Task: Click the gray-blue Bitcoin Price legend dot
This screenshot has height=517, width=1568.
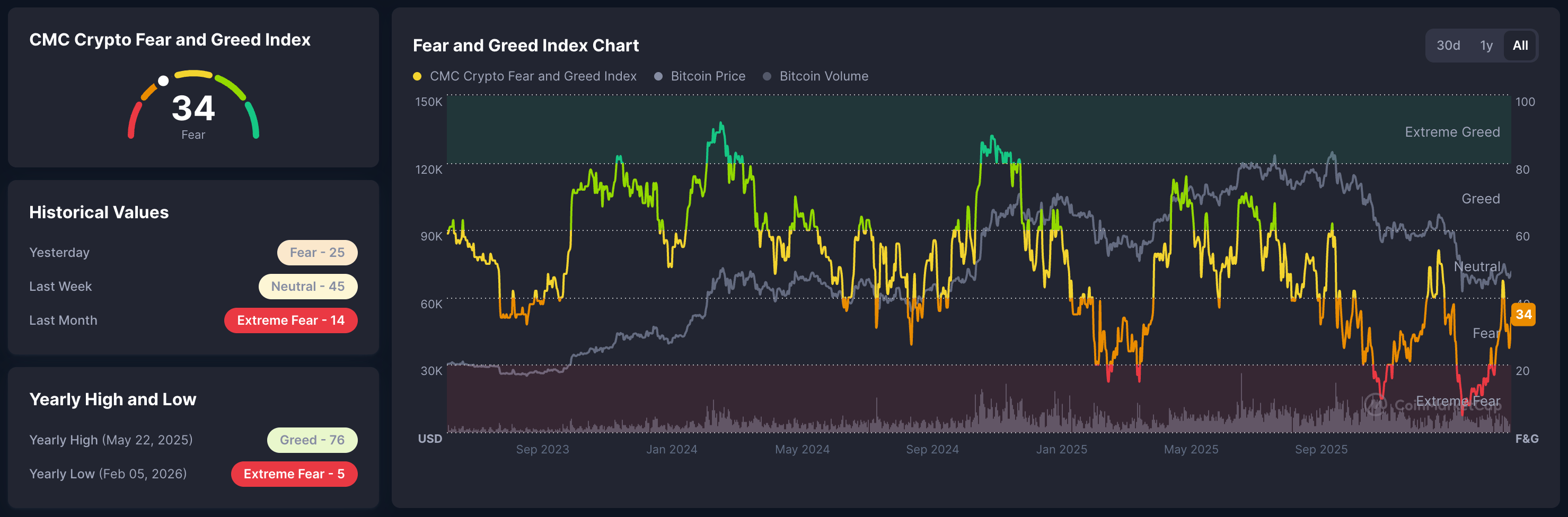Action: (x=658, y=76)
